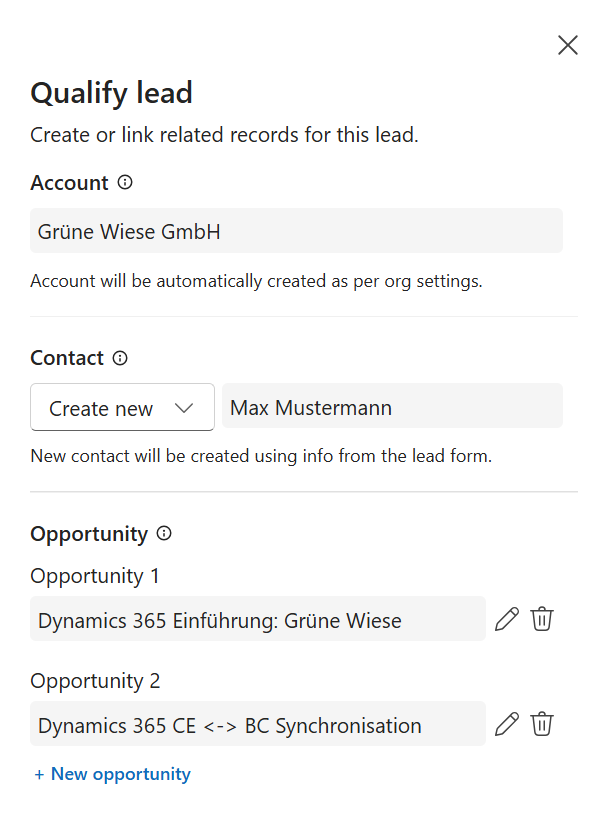Screen dimensions: 599x819
Task: Click the Qualify lead heading
Action: click(111, 93)
